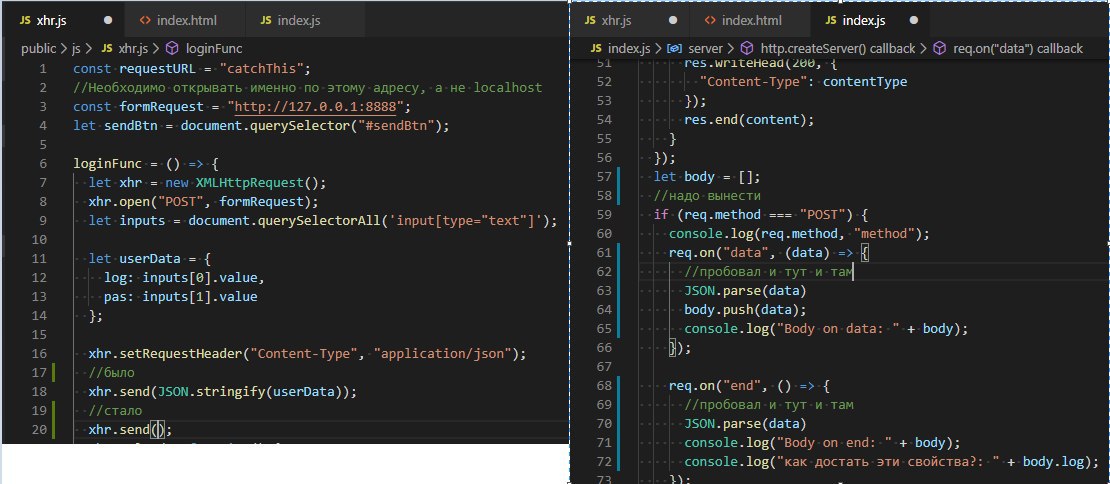1110x484 pixels.
Task: Click line number 20 in xhr.js
Action: [x=39, y=430]
